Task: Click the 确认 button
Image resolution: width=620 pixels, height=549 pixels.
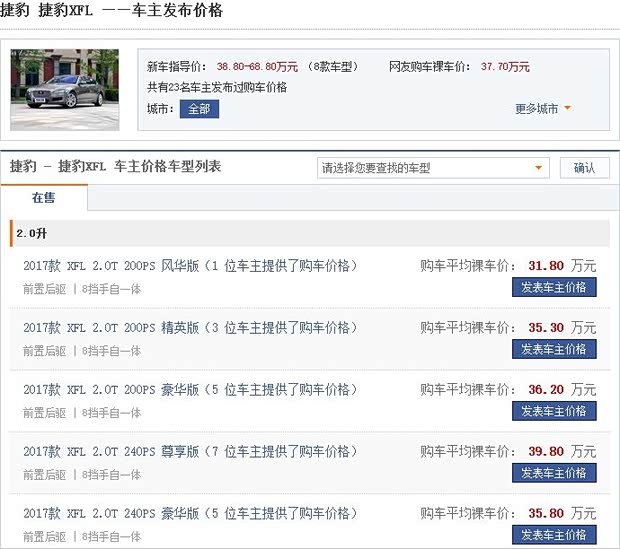Action: coord(584,168)
